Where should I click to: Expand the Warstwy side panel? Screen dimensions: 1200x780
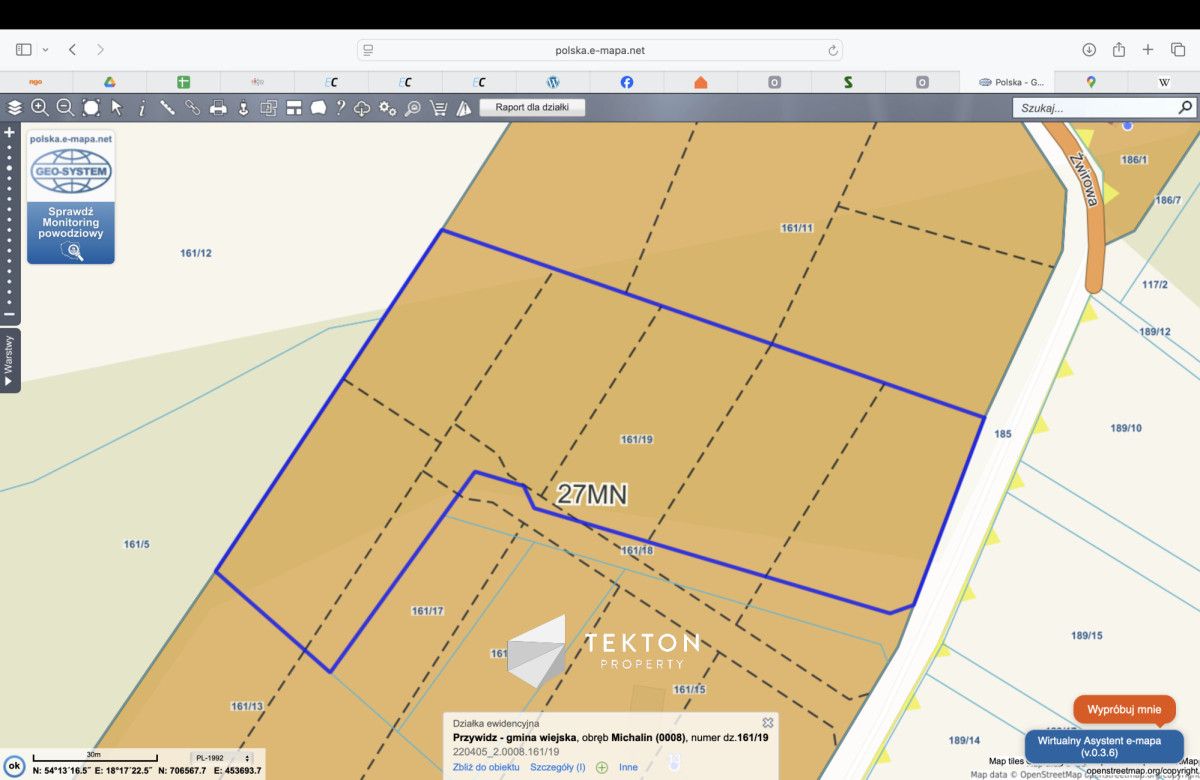point(9,361)
